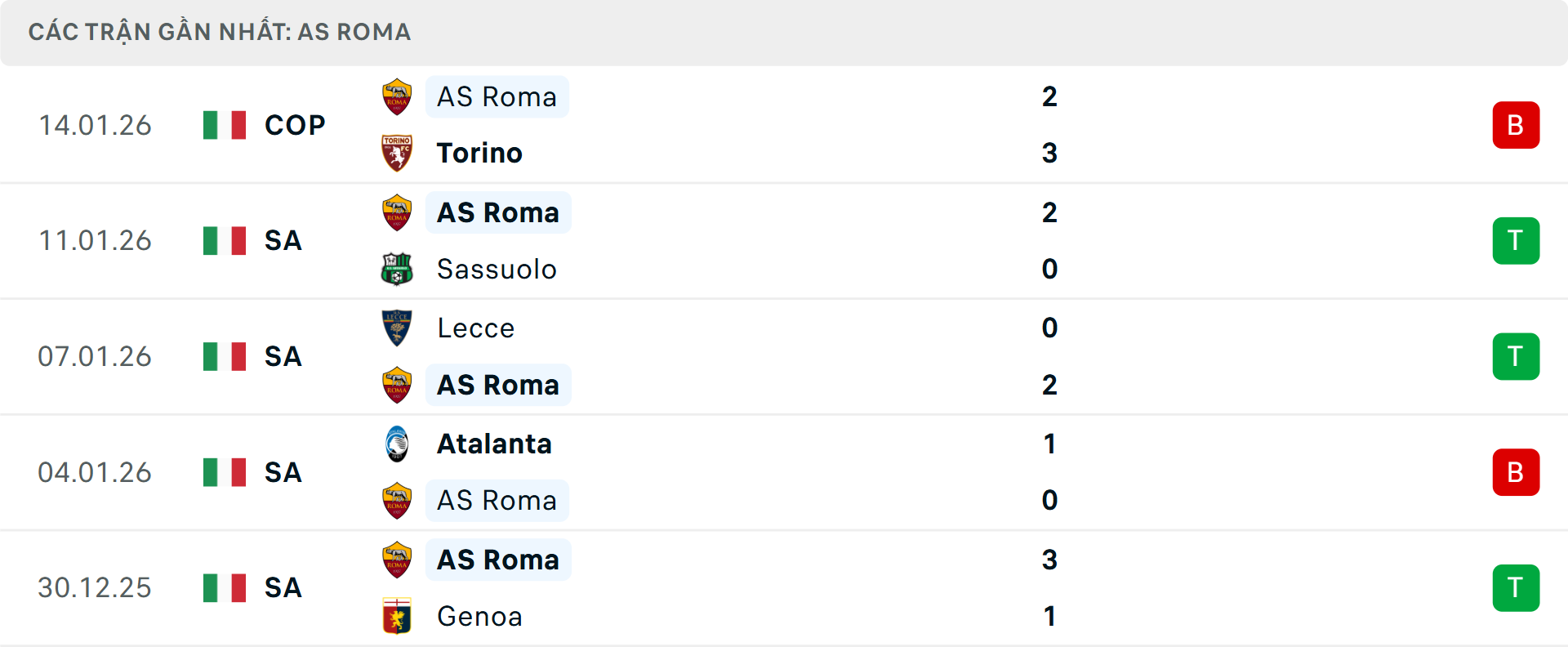Open the header CÁC TRẬN GẦN NHẤT: AS ROMA

click(220, 32)
